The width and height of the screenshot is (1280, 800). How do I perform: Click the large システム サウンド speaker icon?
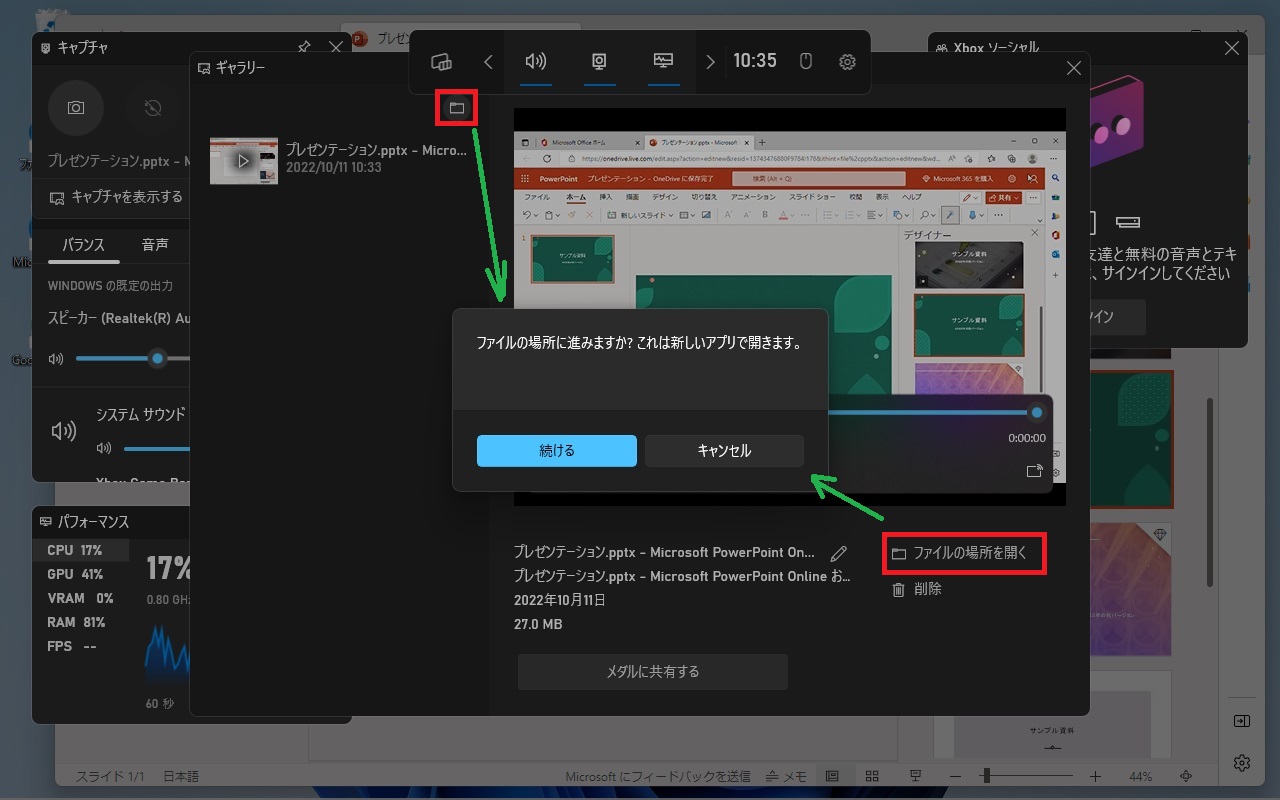[x=64, y=431]
